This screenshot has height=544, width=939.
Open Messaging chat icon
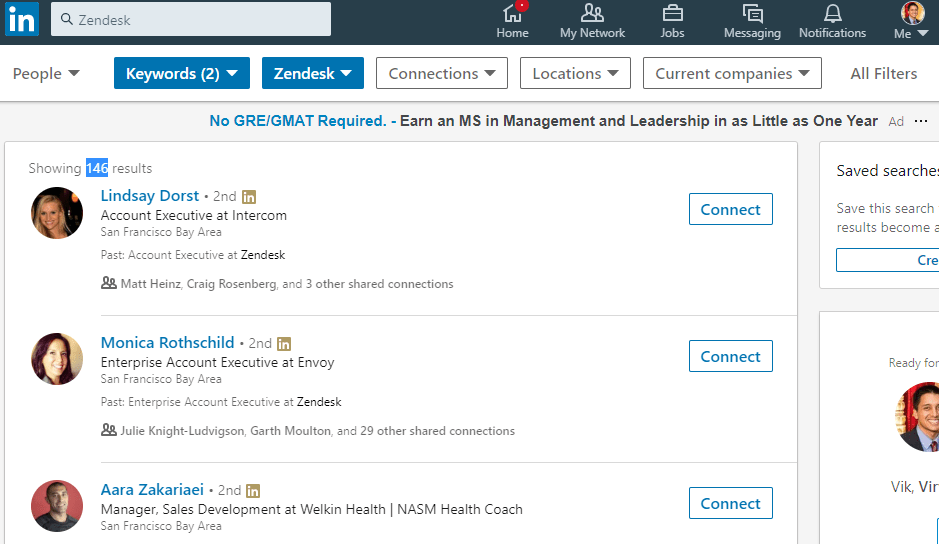coord(752,14)
